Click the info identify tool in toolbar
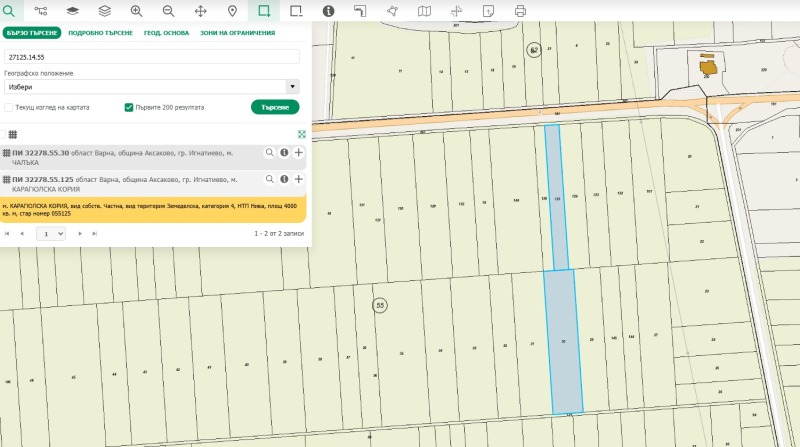The width and height of the screenshot is (800, 447). click(328, 11)
